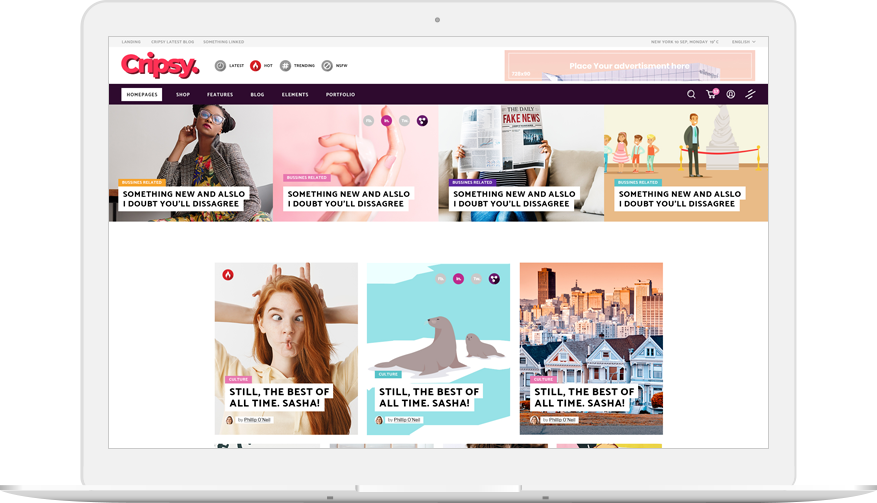Click the advertisement banner placeholder
The image size is (877, 503).
630,66
